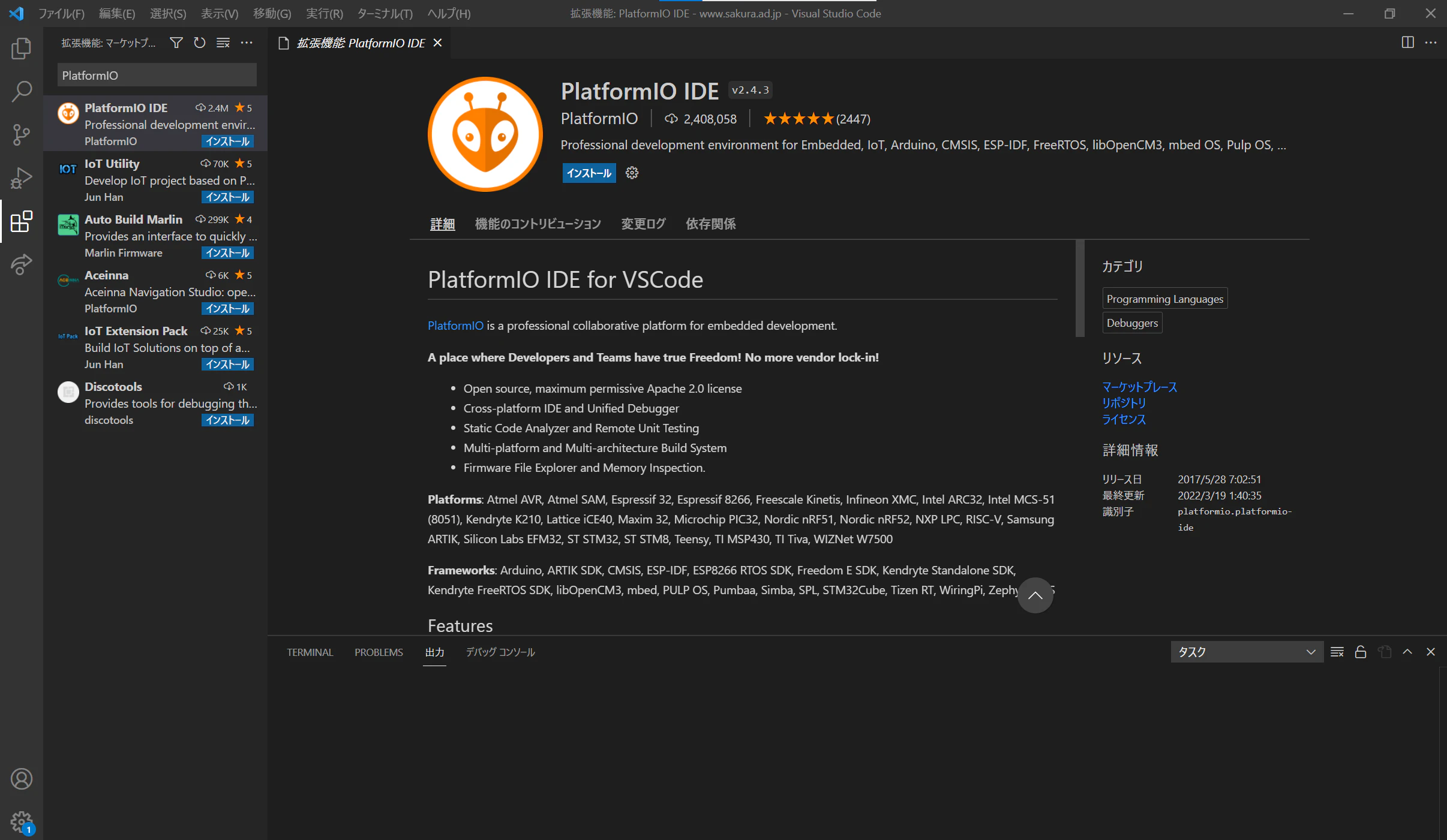The width and height of the screenshot is (1447, 840).
Task: Open the リポジトリ resource link
Action: pos(1124,403)
